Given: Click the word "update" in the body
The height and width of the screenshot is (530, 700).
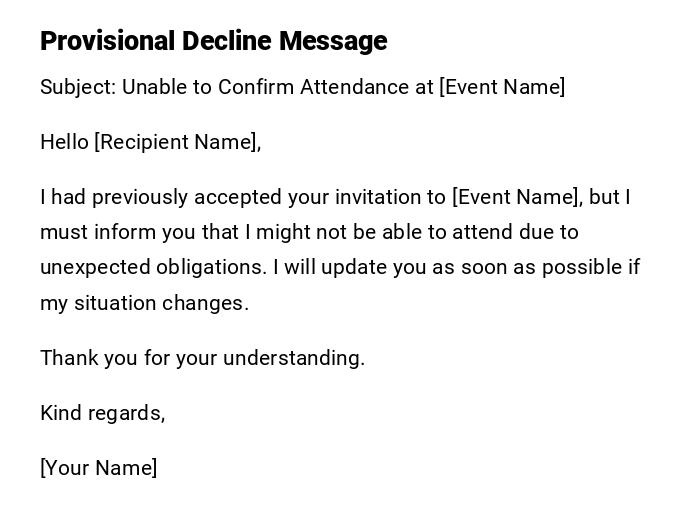Looking at the screenshot, I should point(347,267).
